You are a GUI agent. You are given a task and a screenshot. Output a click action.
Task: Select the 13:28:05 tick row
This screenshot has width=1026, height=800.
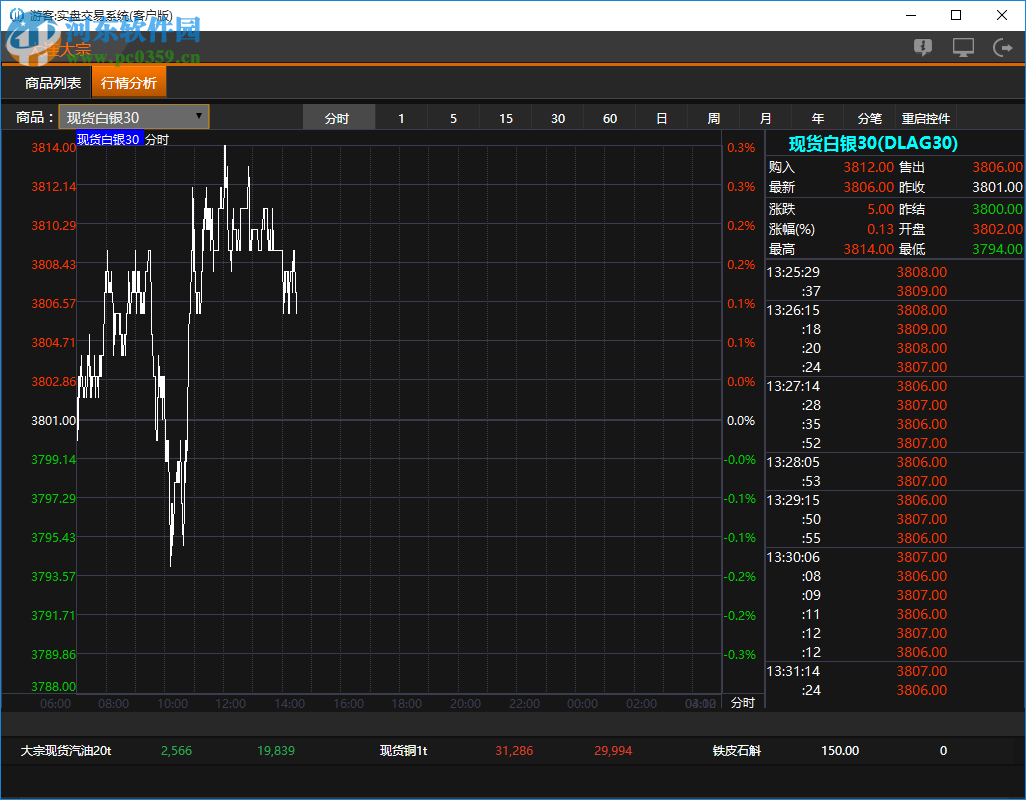894,462
